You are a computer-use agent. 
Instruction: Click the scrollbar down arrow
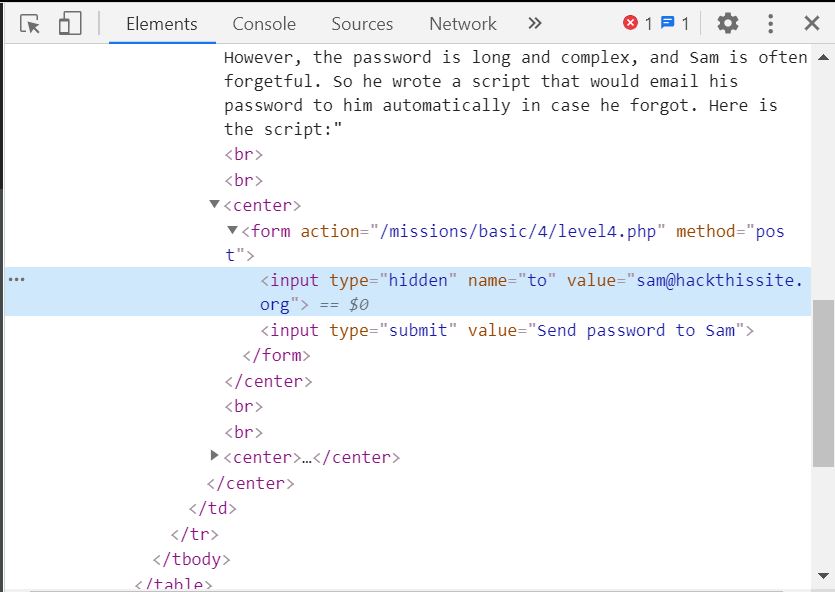coord(823,575)
